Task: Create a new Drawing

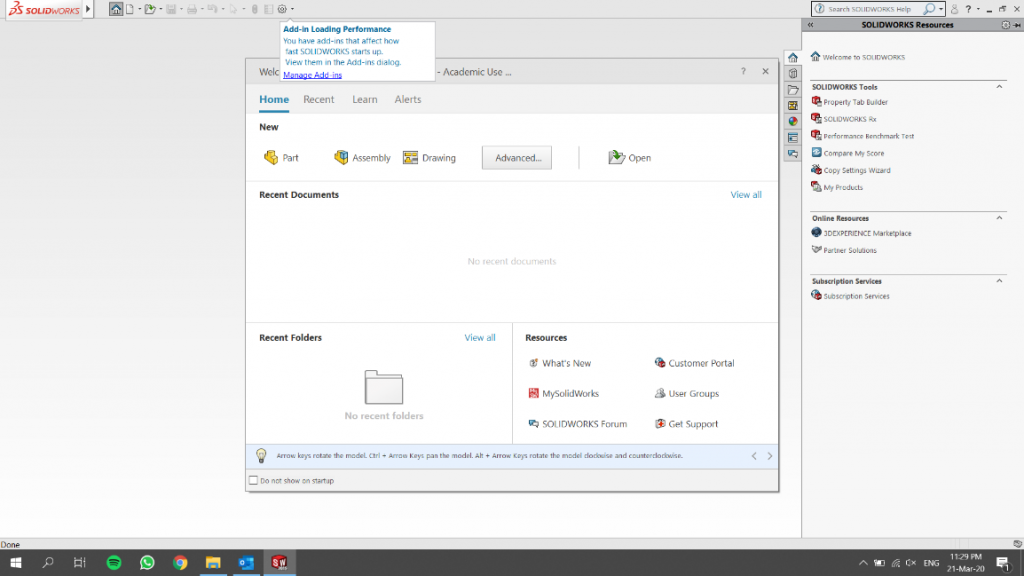Action: [x=429, y=157]
